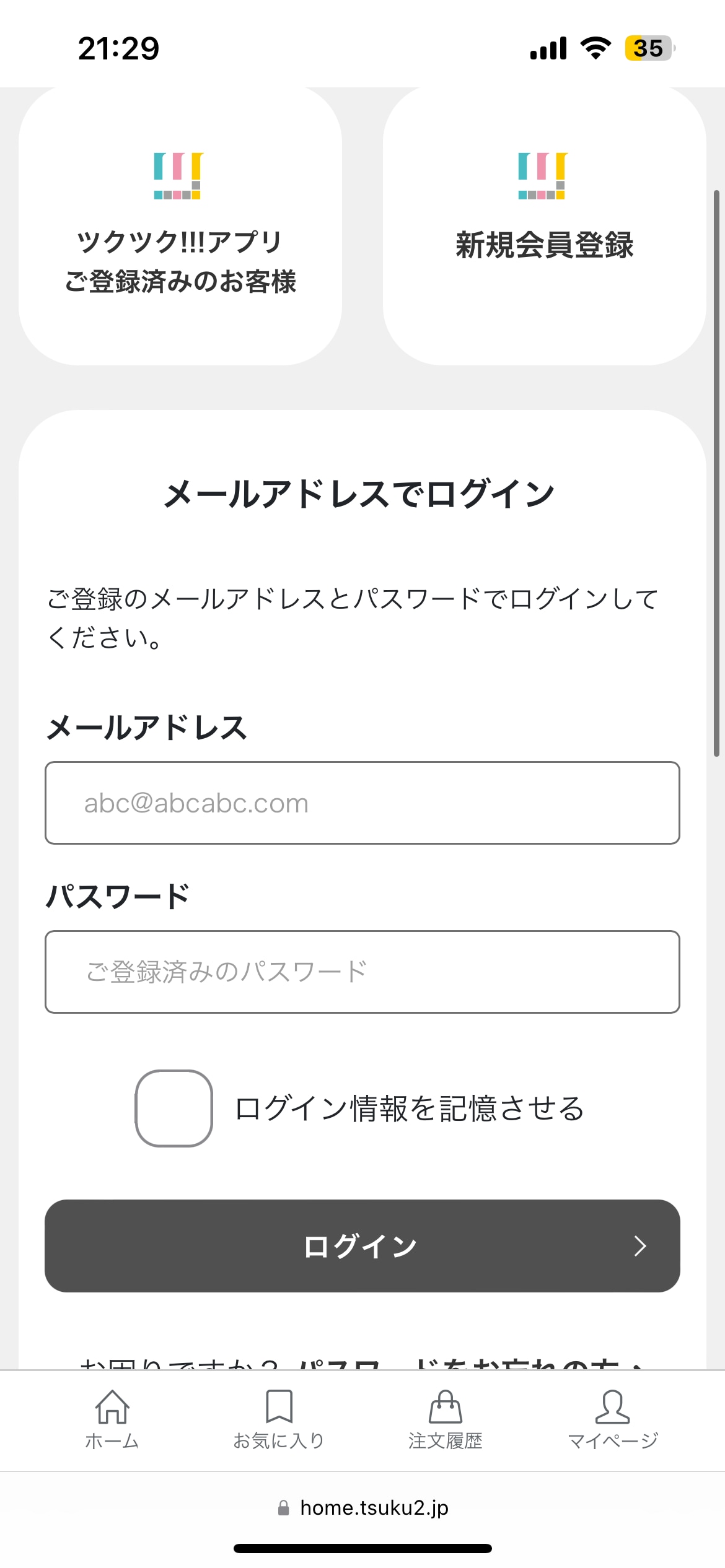Image resolution: width=725 pixels, height=1568 pixels.
Task: Tap the battery indicator in status bar
Action: (649, 48)
